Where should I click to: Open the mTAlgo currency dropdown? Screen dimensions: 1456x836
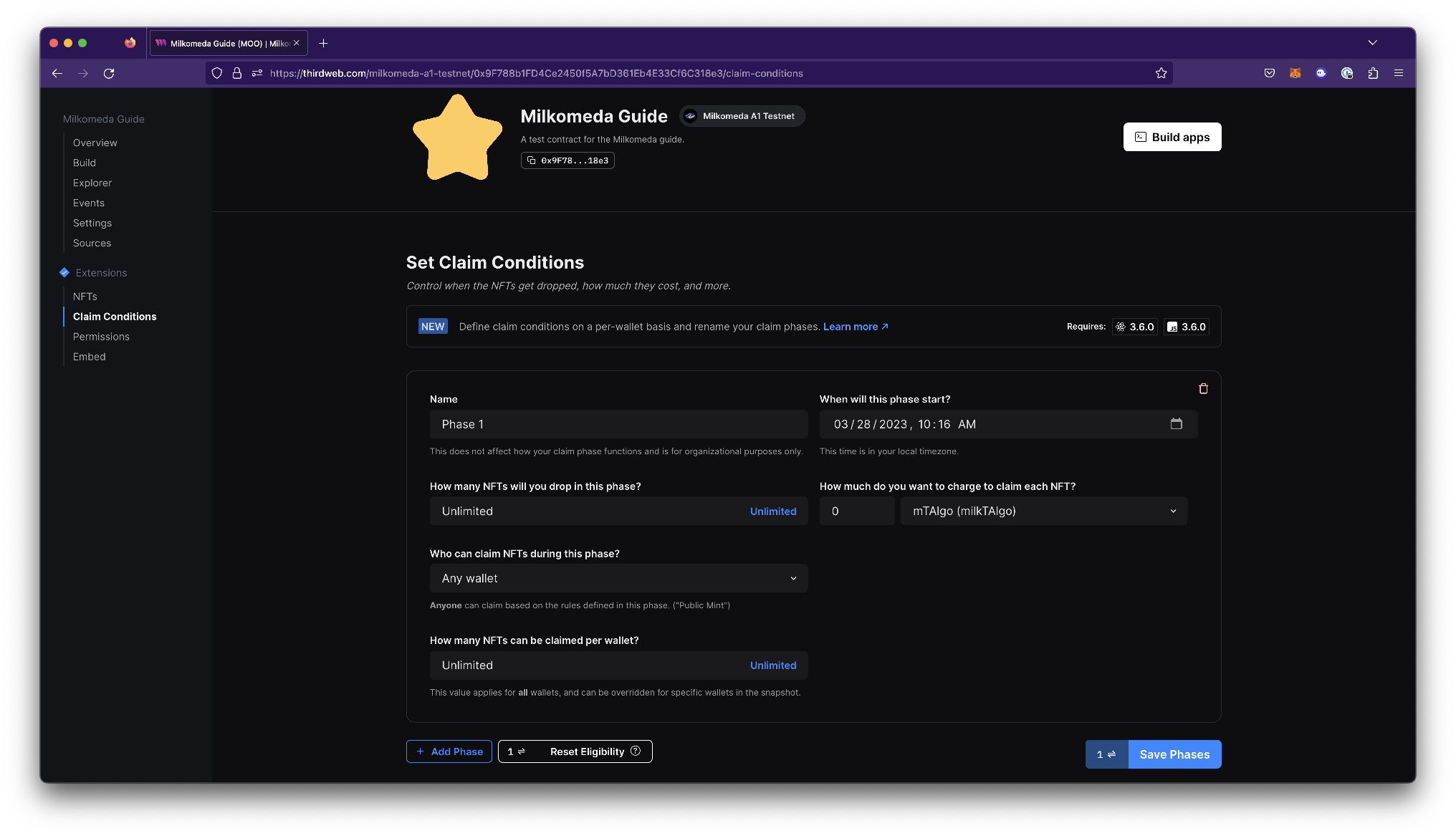(x=1043, y=511)
